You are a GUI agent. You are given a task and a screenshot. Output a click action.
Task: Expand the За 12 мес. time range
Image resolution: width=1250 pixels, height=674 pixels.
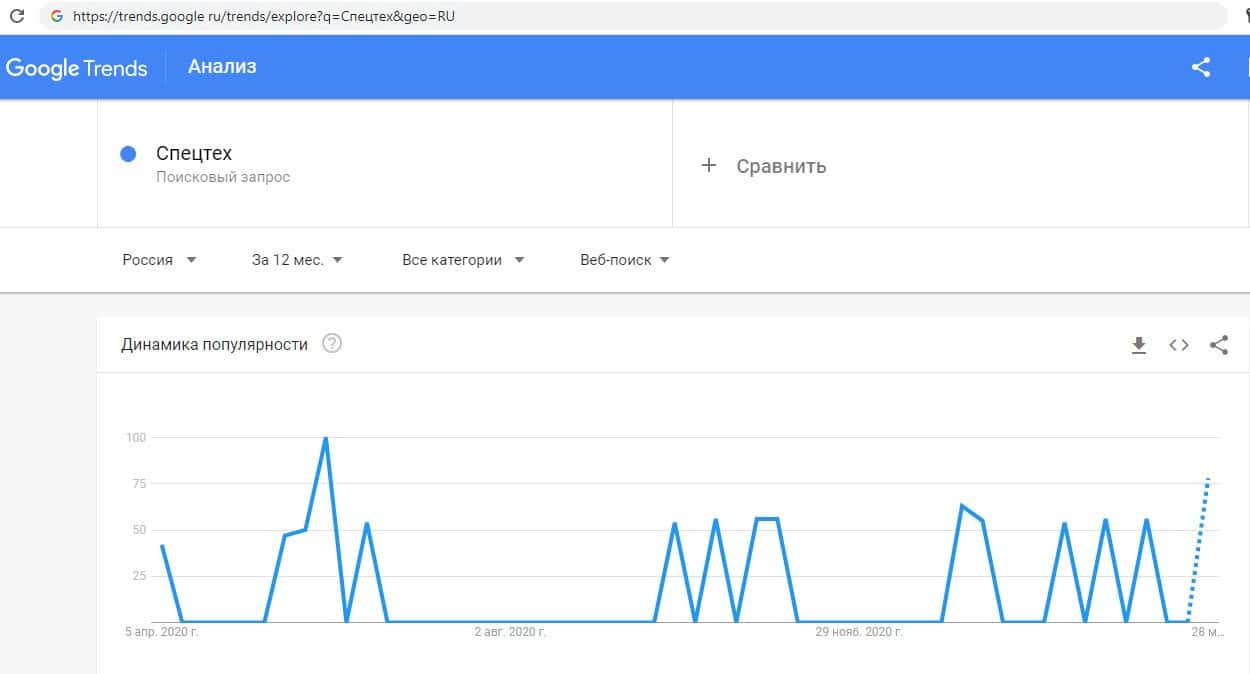(297, 260)
